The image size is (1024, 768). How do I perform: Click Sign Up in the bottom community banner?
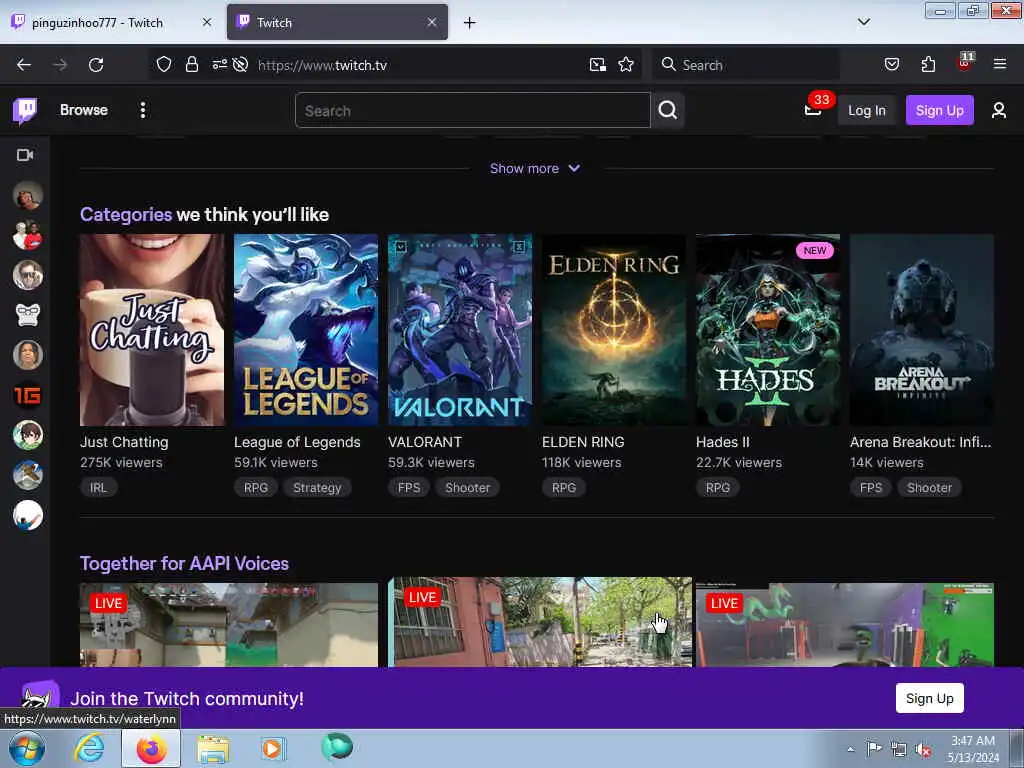pyautogui.click(x=929, y=699)
